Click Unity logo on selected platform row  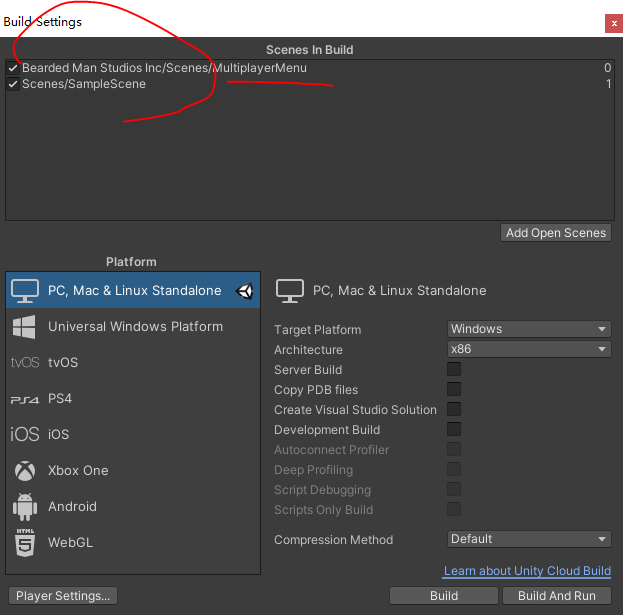point(244,291)
